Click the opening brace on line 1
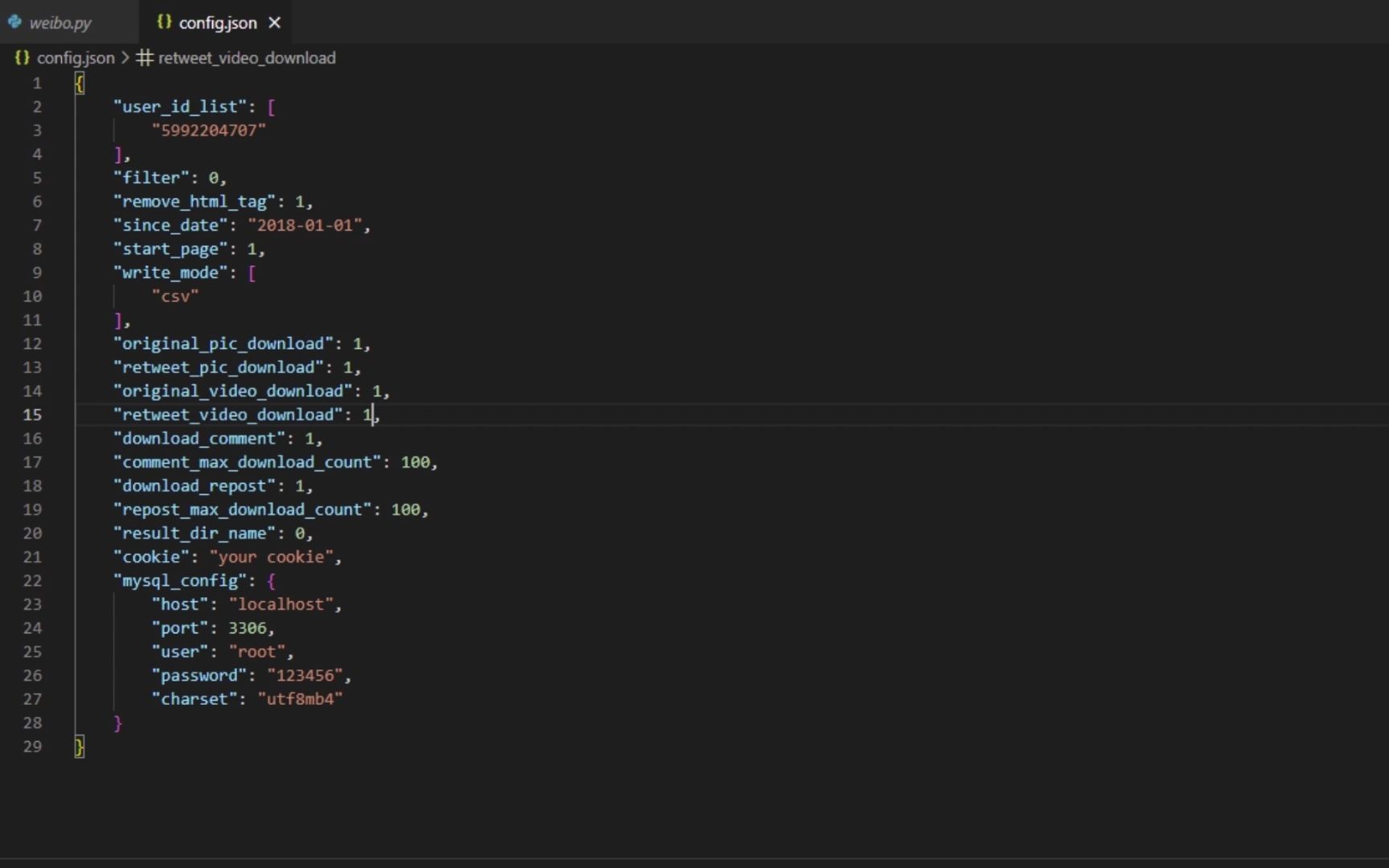1389x868 pixels. coord(80,83)
